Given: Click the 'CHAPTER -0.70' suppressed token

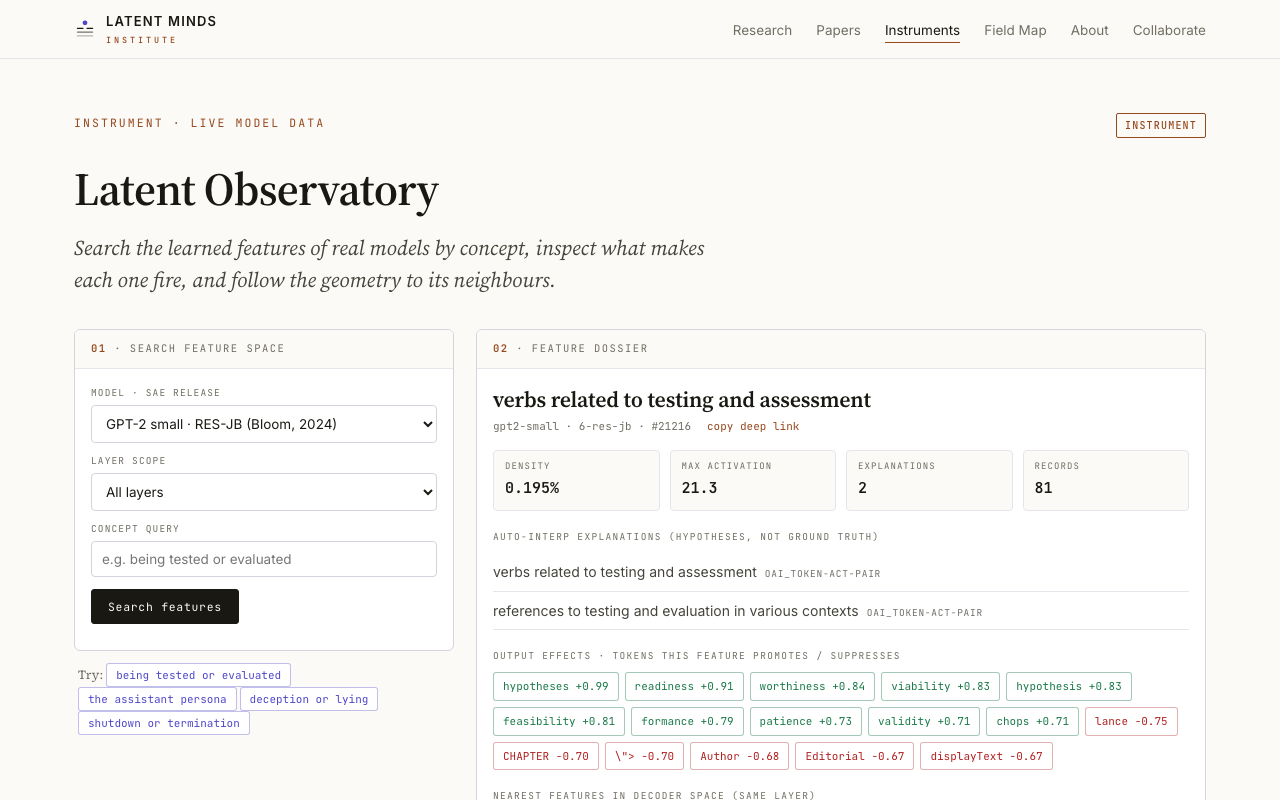Looking at the screenshot, I should [546, 756].
